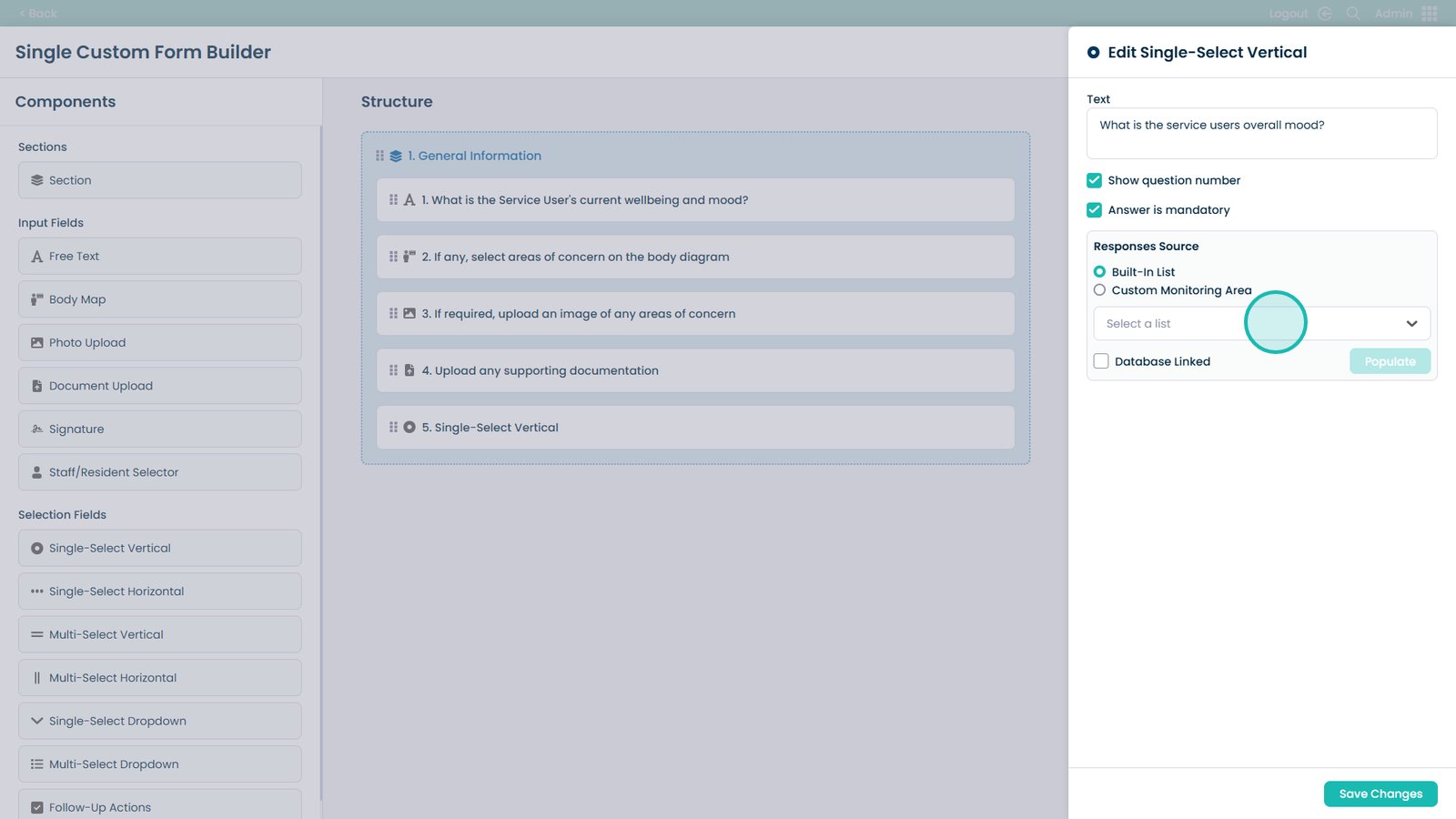Click the Photo Upload component icon

coord(37,343)
